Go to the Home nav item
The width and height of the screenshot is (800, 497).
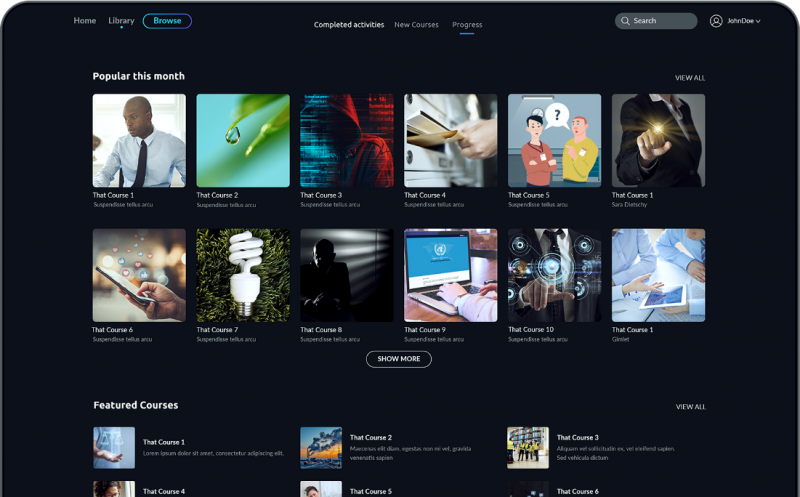point(85,20)
